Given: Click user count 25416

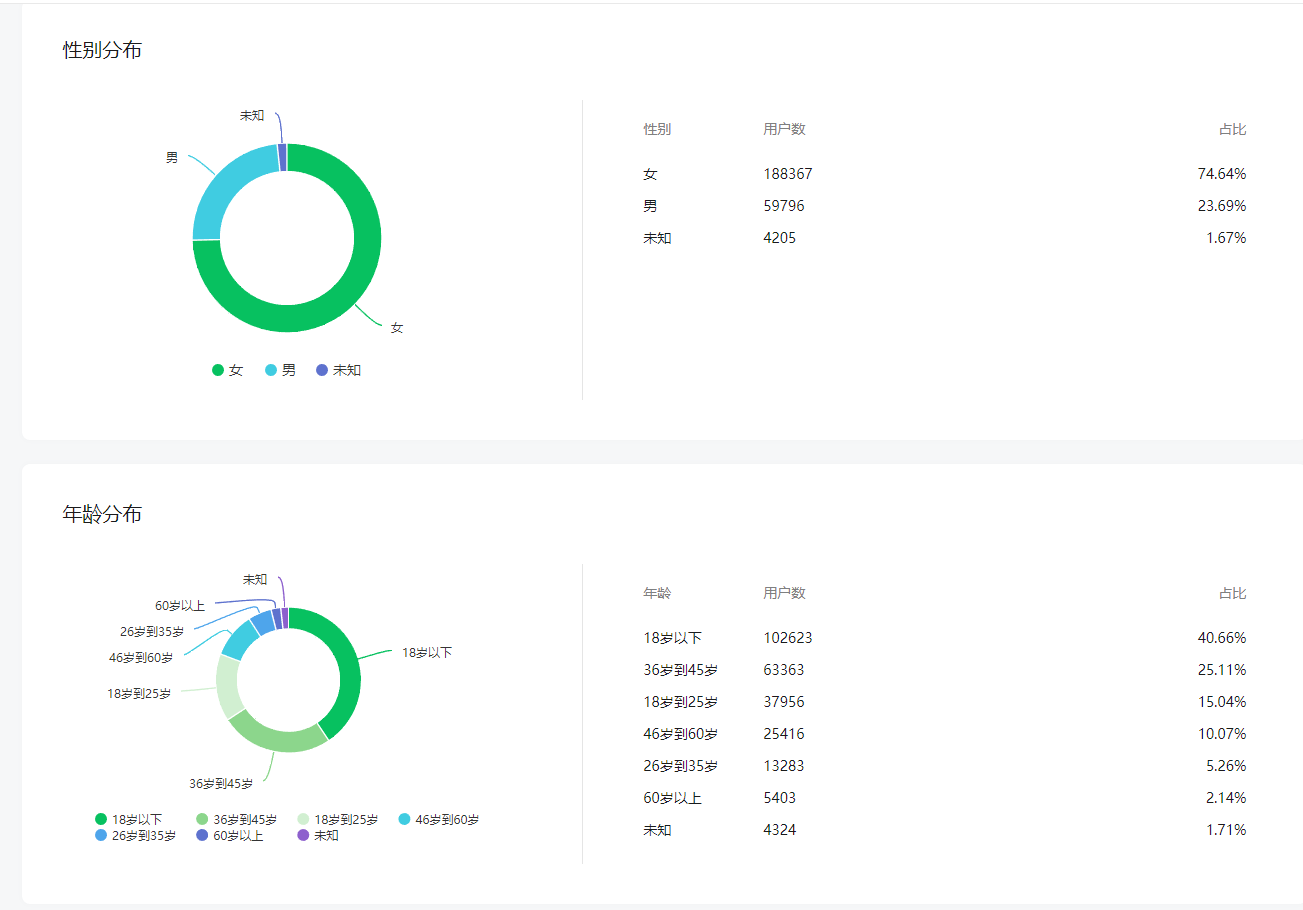Looking at the screenshot, I should 784,734.
